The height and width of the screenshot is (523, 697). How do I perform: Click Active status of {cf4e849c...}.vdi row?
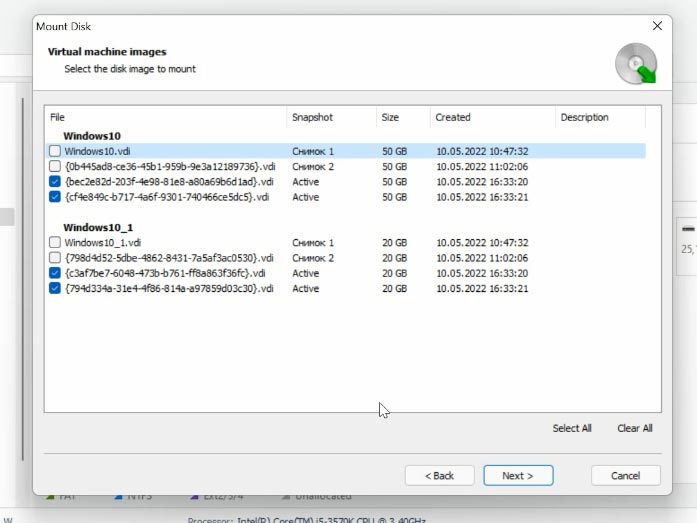[x=305, y=196]
